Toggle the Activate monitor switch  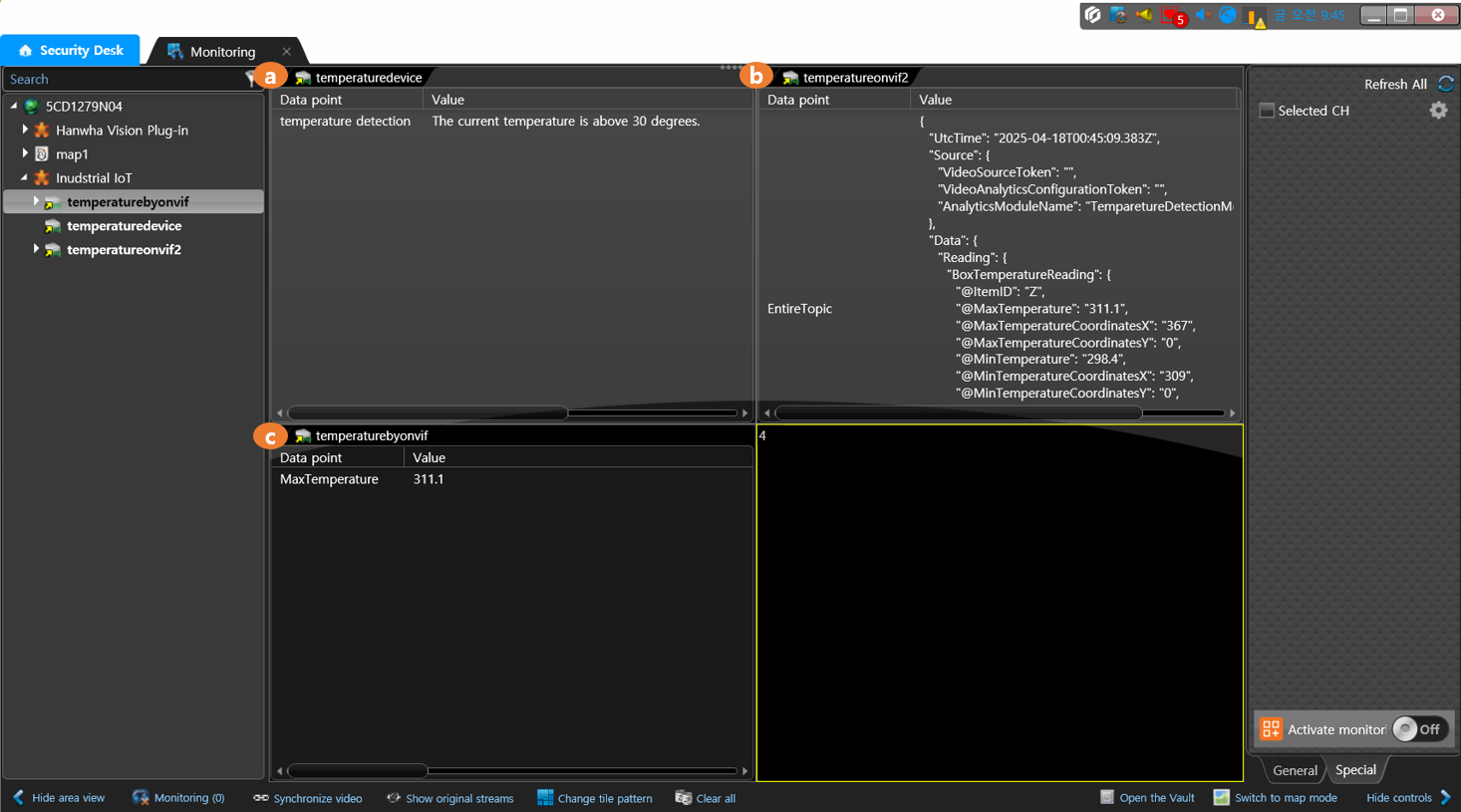pos(1419,729)
